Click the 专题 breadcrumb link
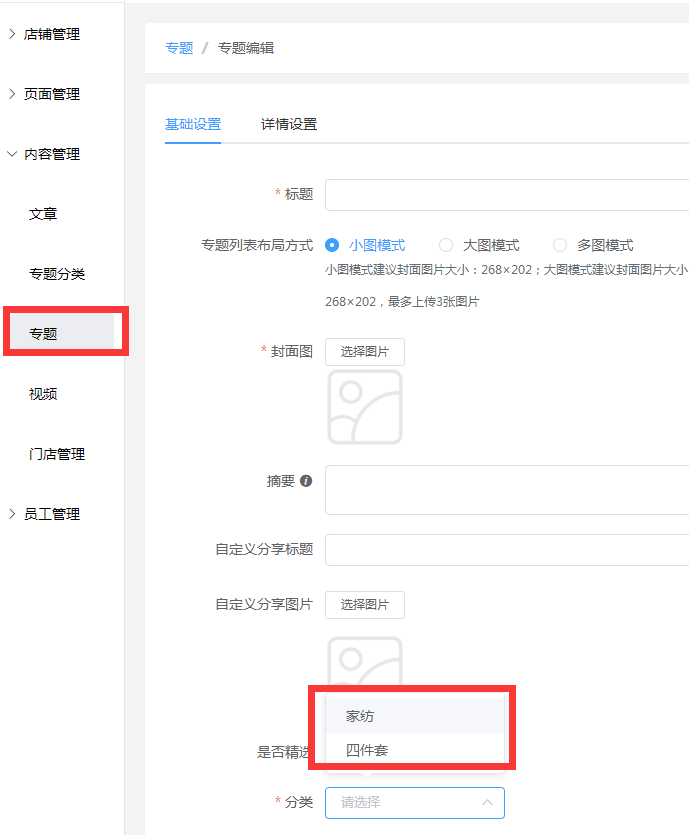 (179, 48)
